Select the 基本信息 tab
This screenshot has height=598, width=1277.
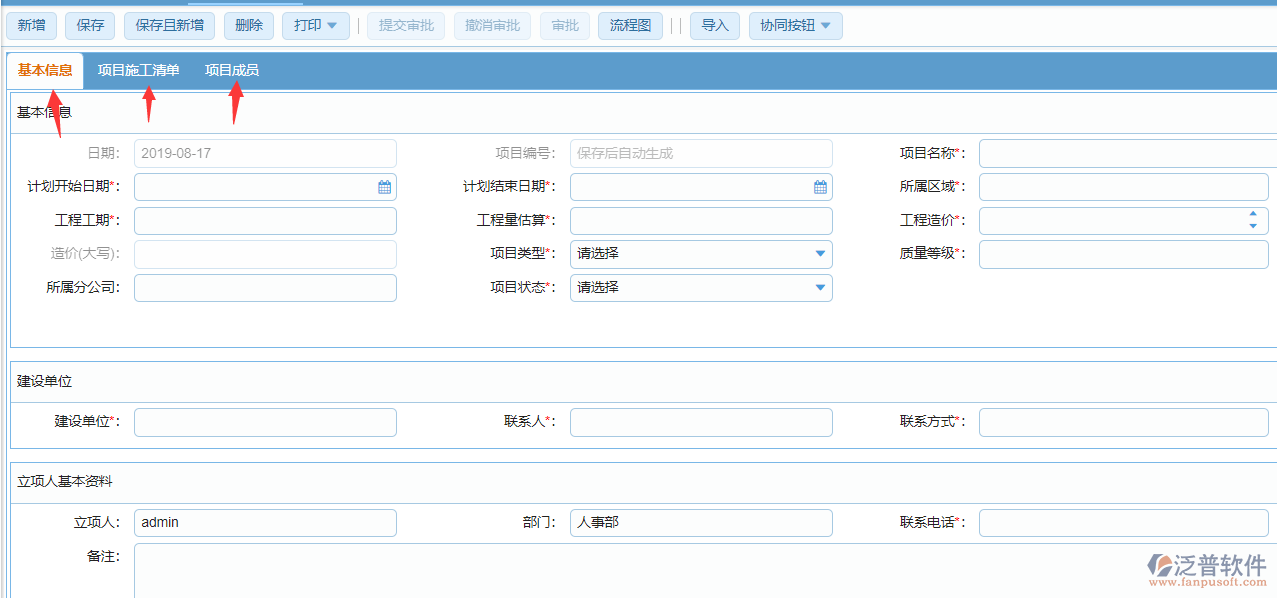(x=45, y=70)
